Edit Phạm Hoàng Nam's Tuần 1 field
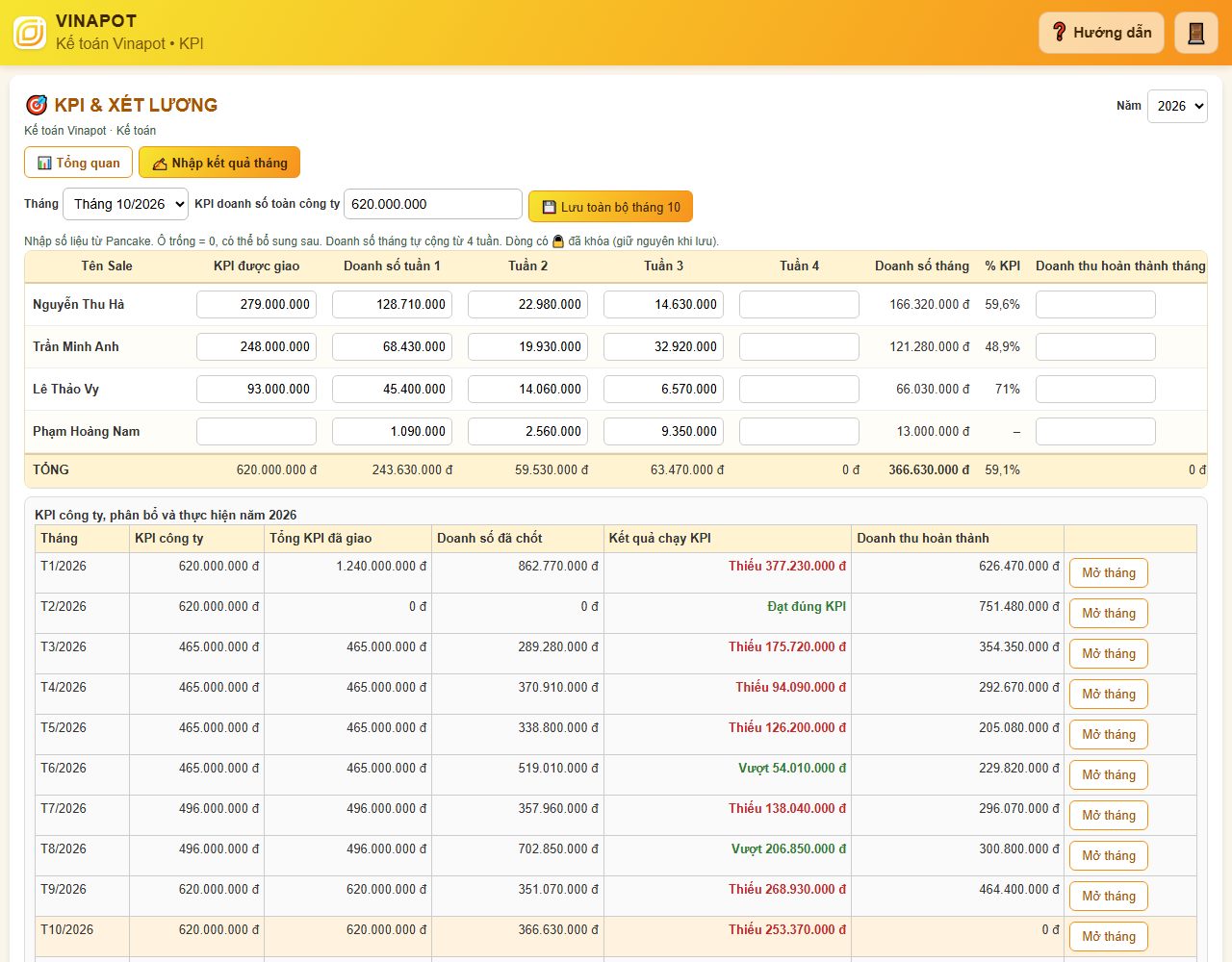Viewport: 1232px width, 962px height. click(392, 431)
